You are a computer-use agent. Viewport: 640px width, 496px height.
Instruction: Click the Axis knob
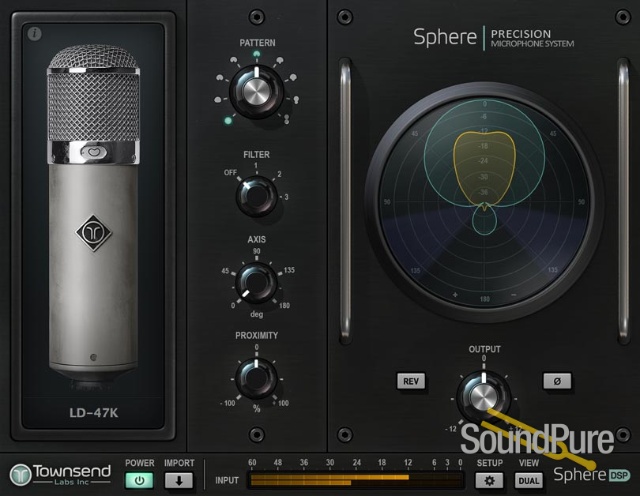click(x=256, y=282)
